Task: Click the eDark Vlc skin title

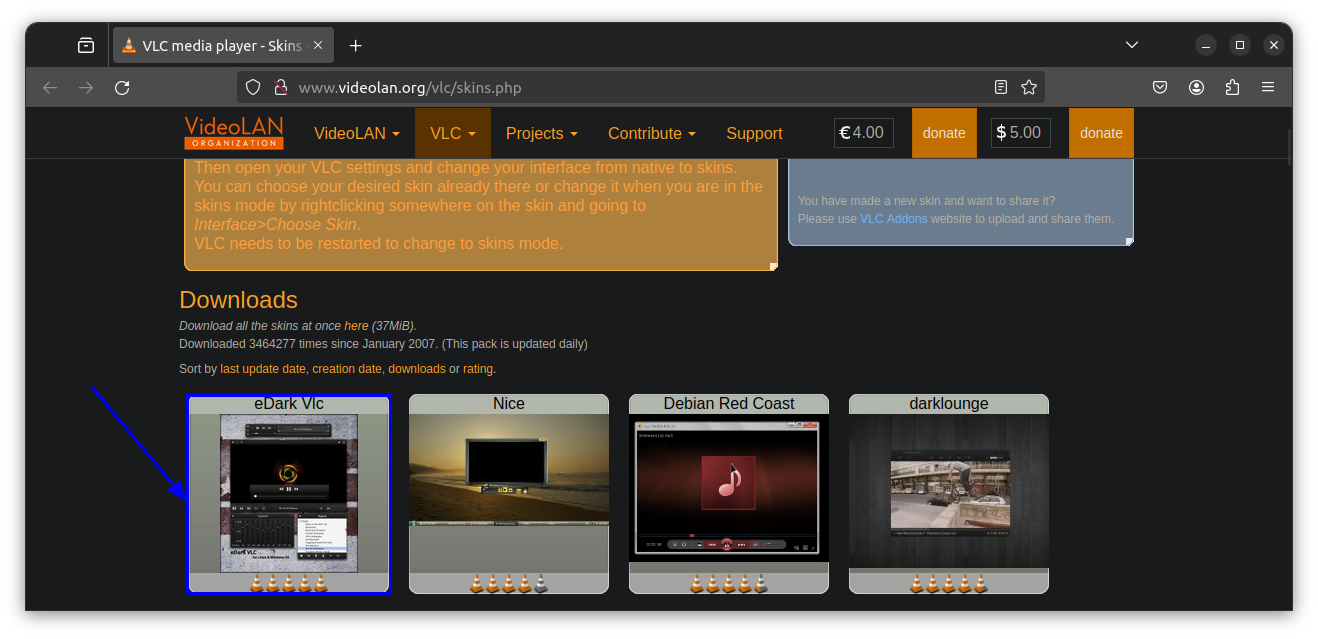Action: click(288, 404)
